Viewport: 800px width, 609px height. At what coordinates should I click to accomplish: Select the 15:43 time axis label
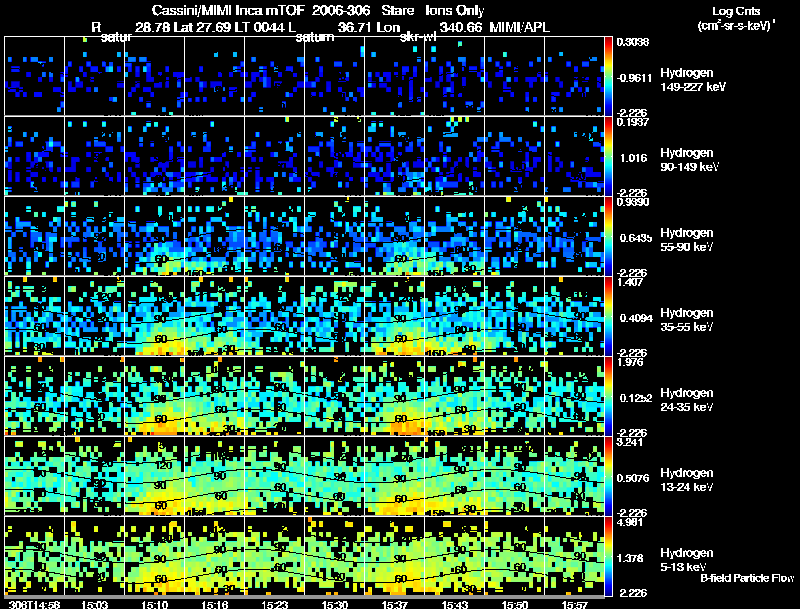[x=455, y=605]
